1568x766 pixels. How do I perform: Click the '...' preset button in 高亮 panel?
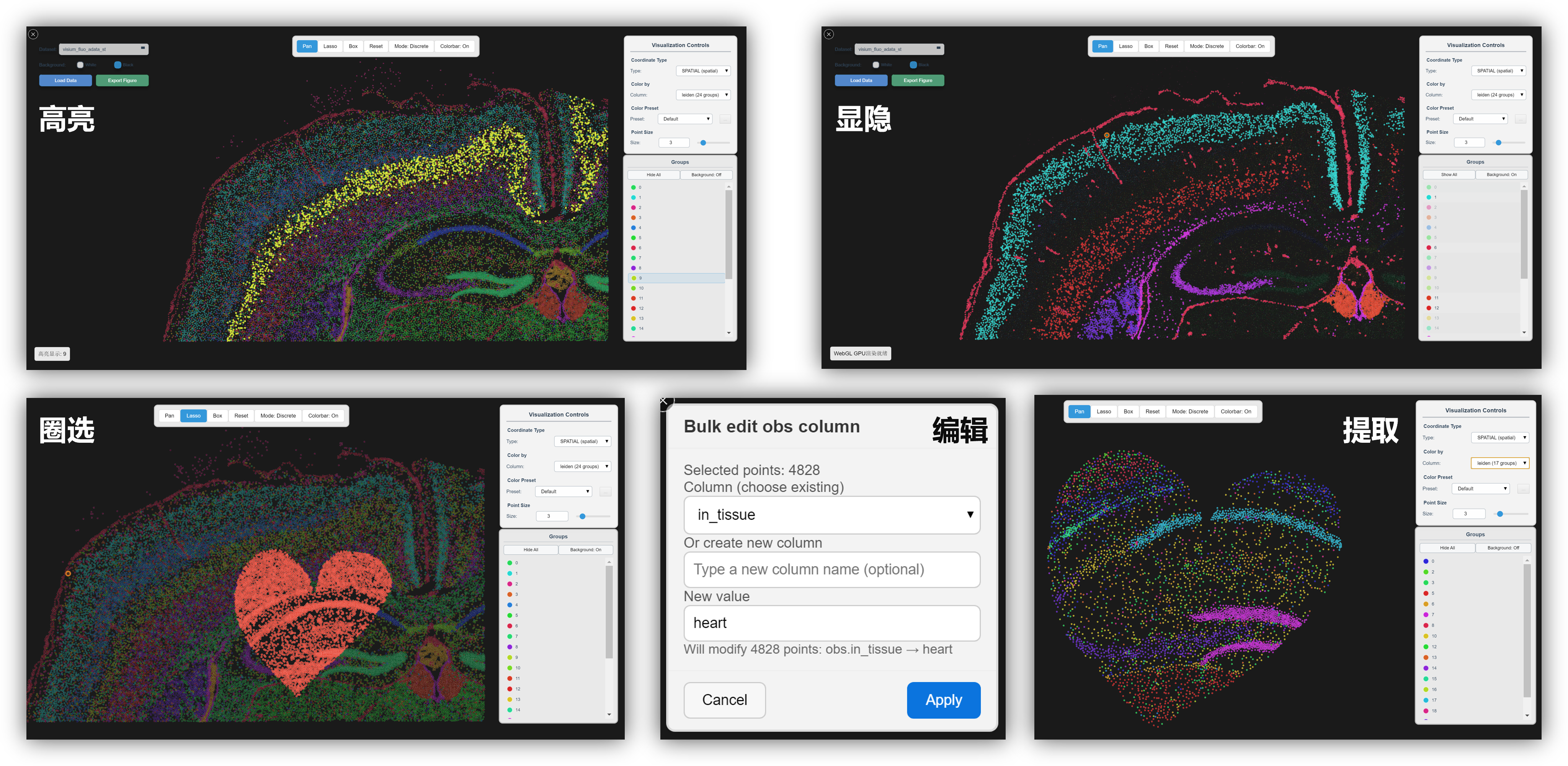click(725, 119)
